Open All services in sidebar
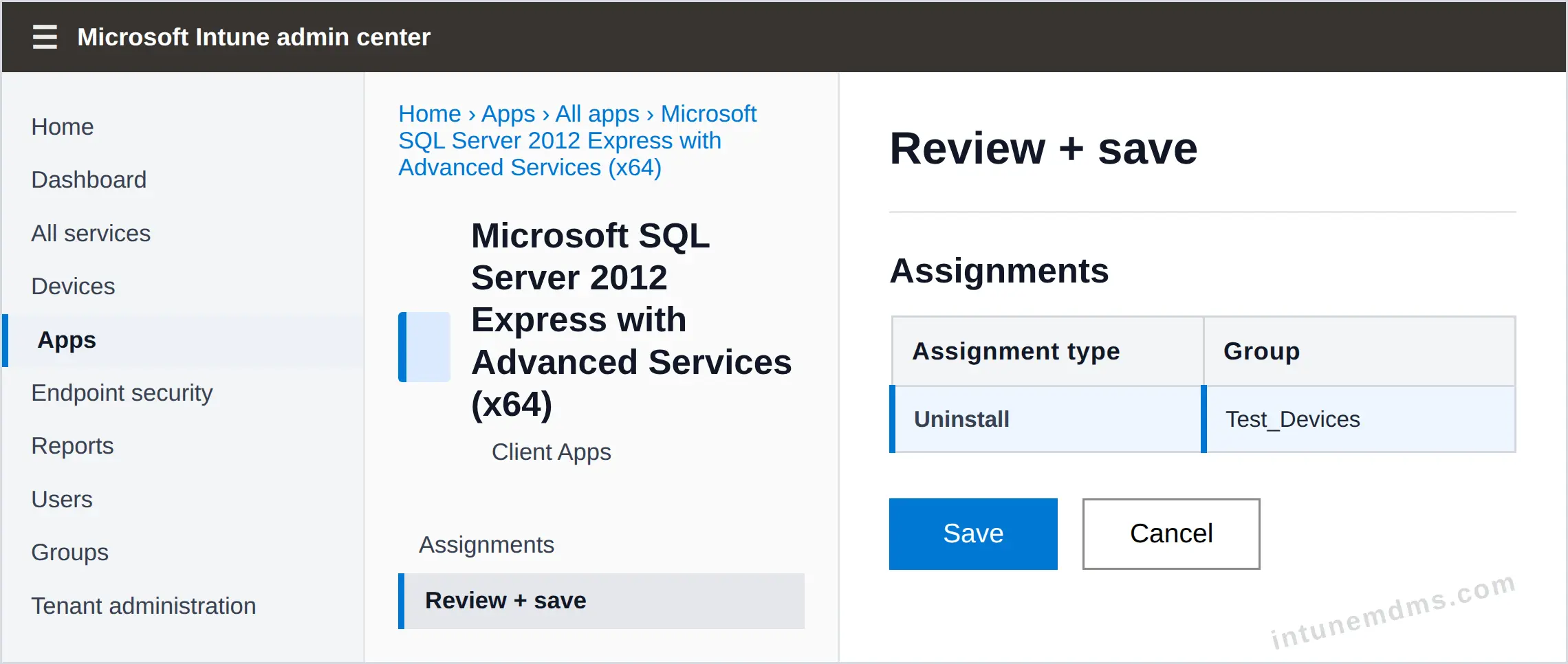 91,233
